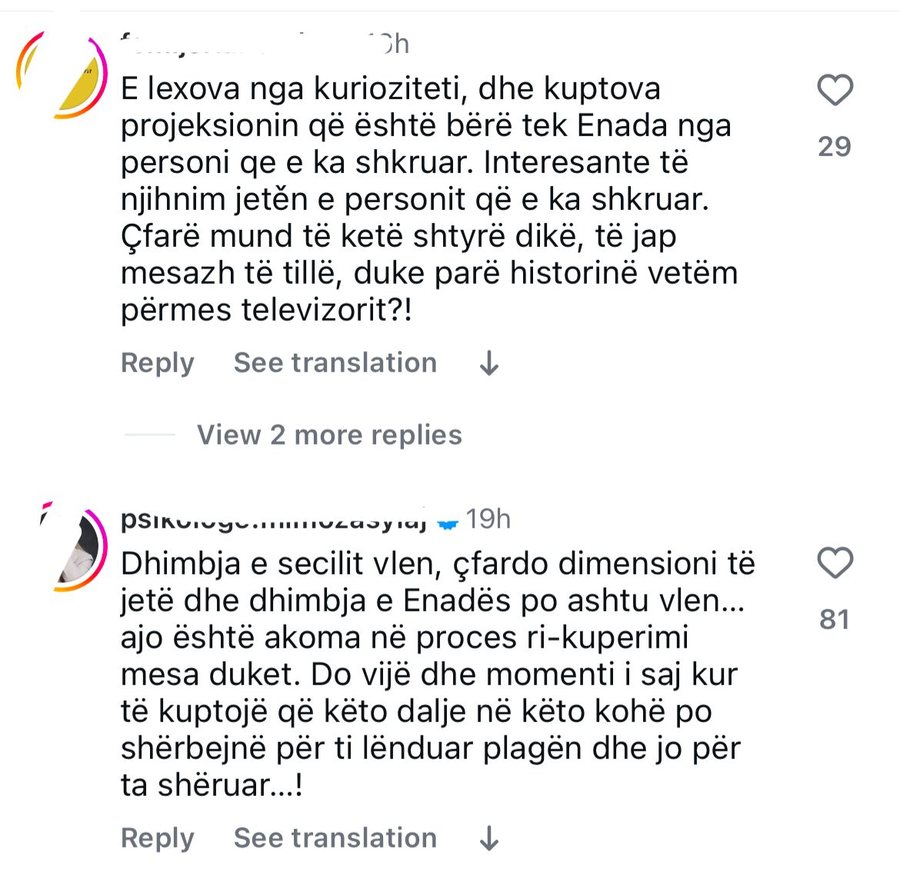View the 29 likes on the first comment
This screenshot has height=869, width=900.
point(836,146)
